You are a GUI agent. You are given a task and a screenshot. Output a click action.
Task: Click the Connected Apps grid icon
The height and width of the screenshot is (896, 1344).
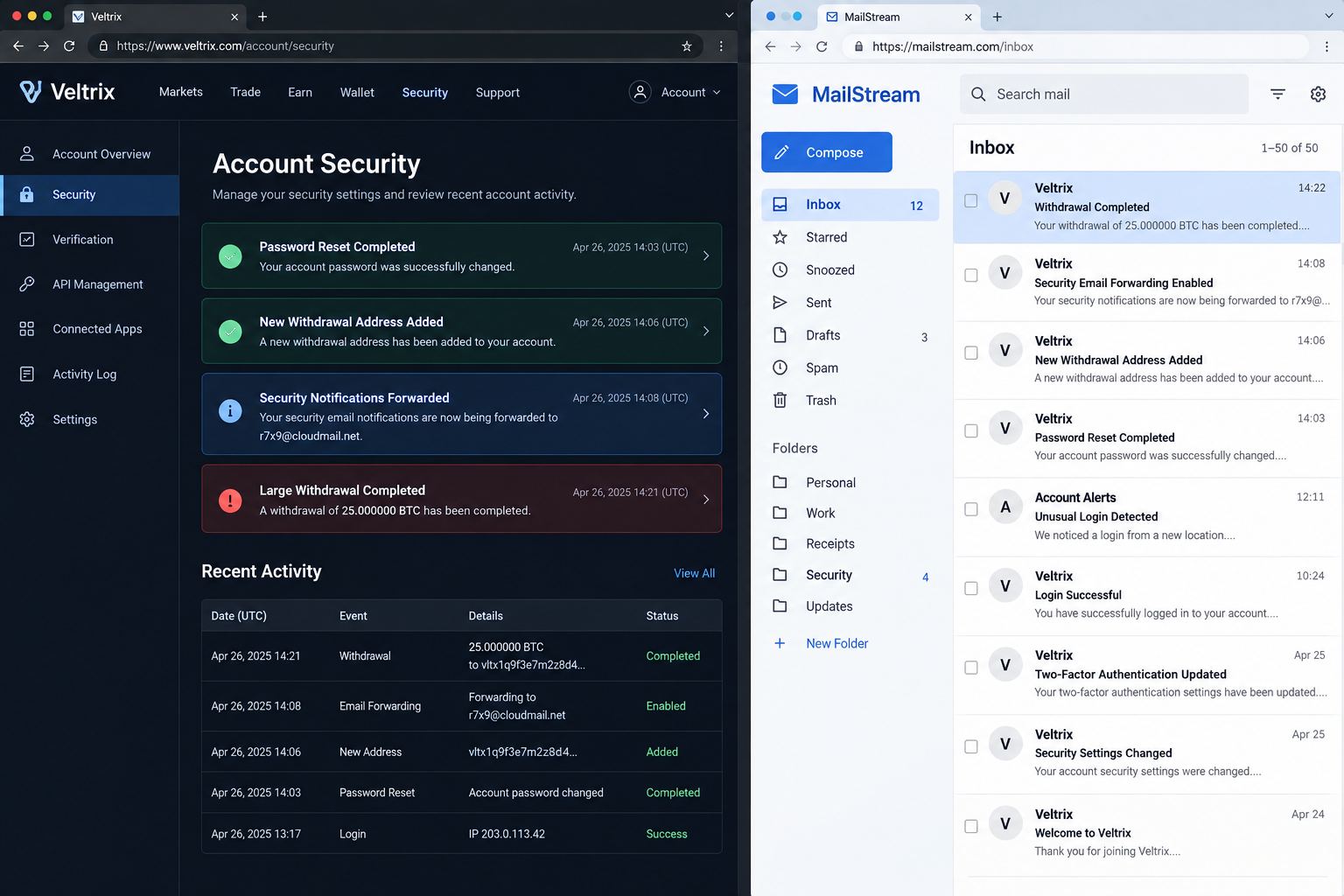pos(27,329)
